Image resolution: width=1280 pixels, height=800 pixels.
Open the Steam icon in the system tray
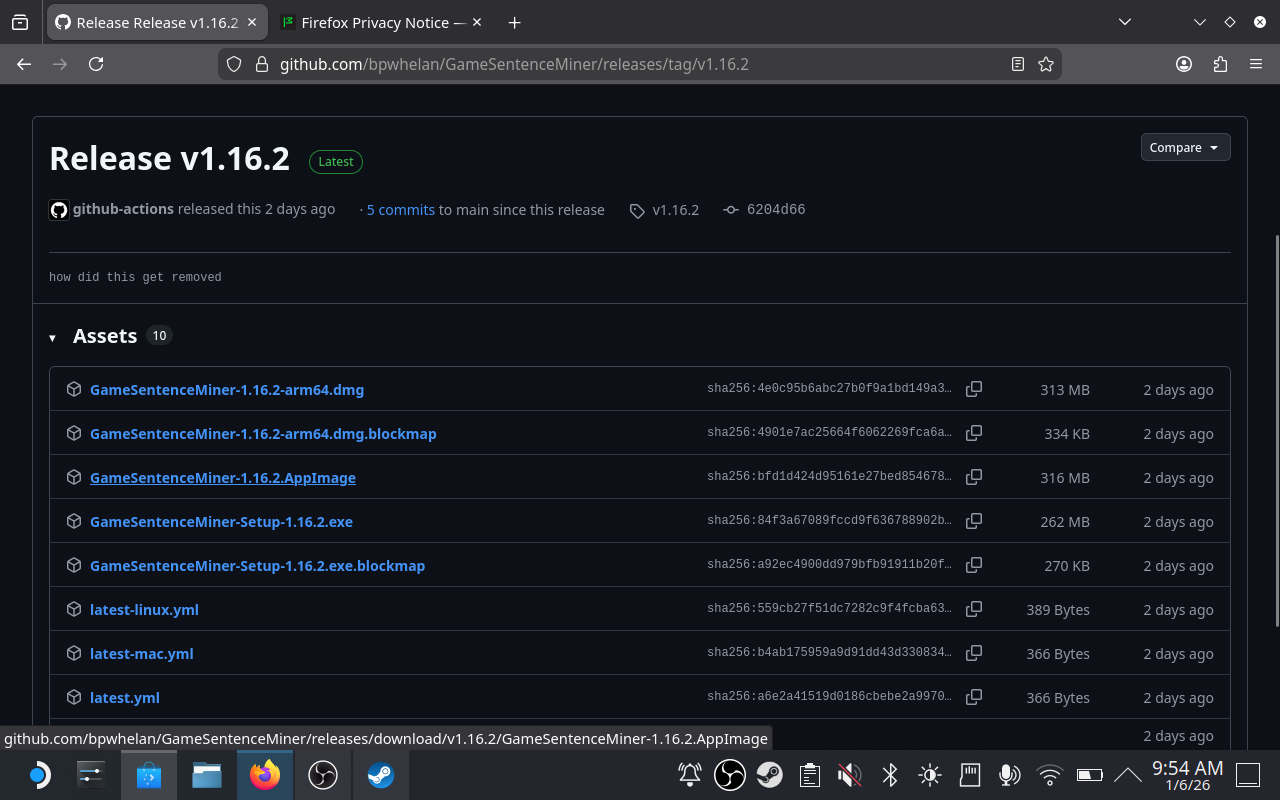pyautogui.click(x=769, y=775)
